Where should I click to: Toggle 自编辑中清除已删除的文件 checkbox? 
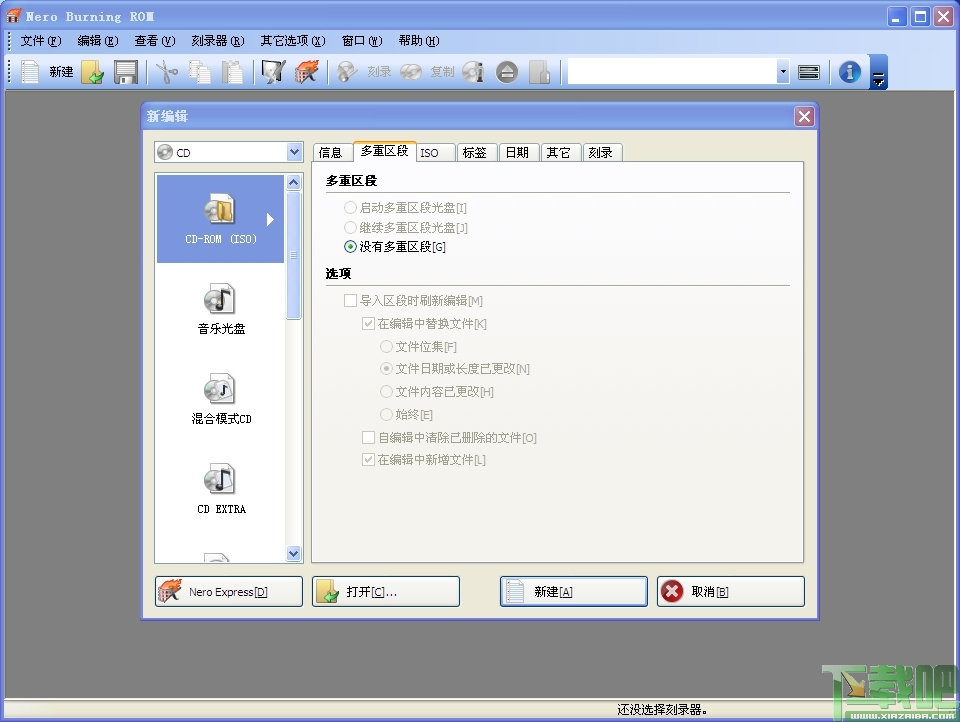(449, 437)
